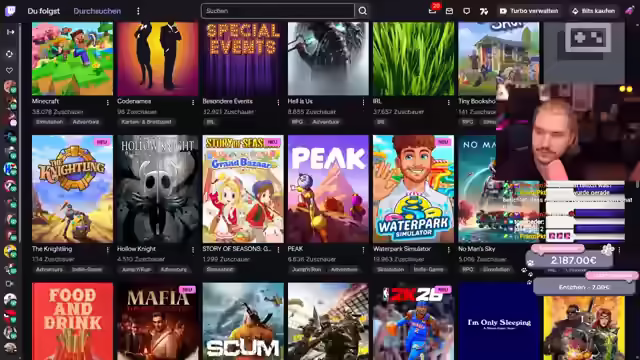Click the Indie-Game tag under Waterpark Simulator
Viewport: 640px width, 360px height.
coord(428,270)
